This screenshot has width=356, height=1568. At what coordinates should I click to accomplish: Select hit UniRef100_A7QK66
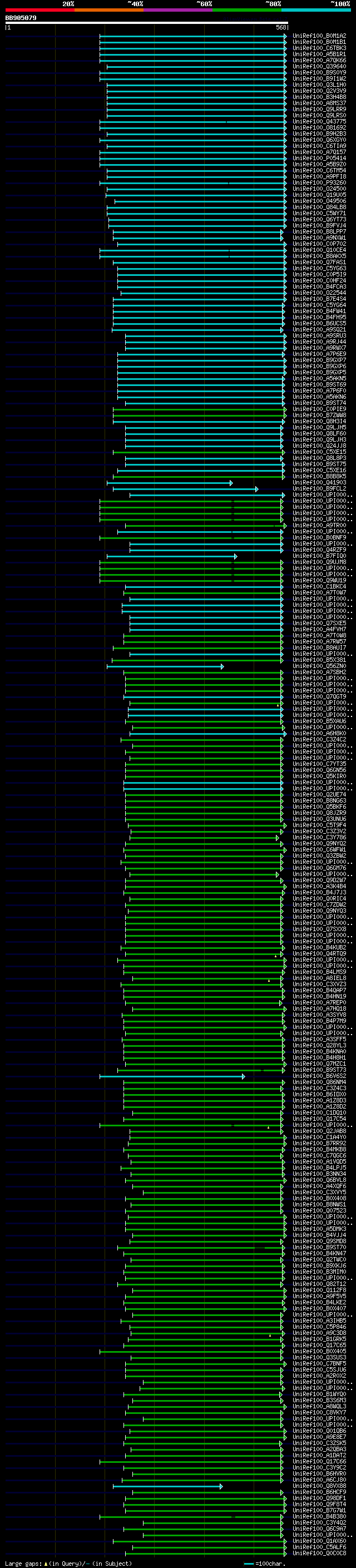pyautogui.click(x=319, y=60)
